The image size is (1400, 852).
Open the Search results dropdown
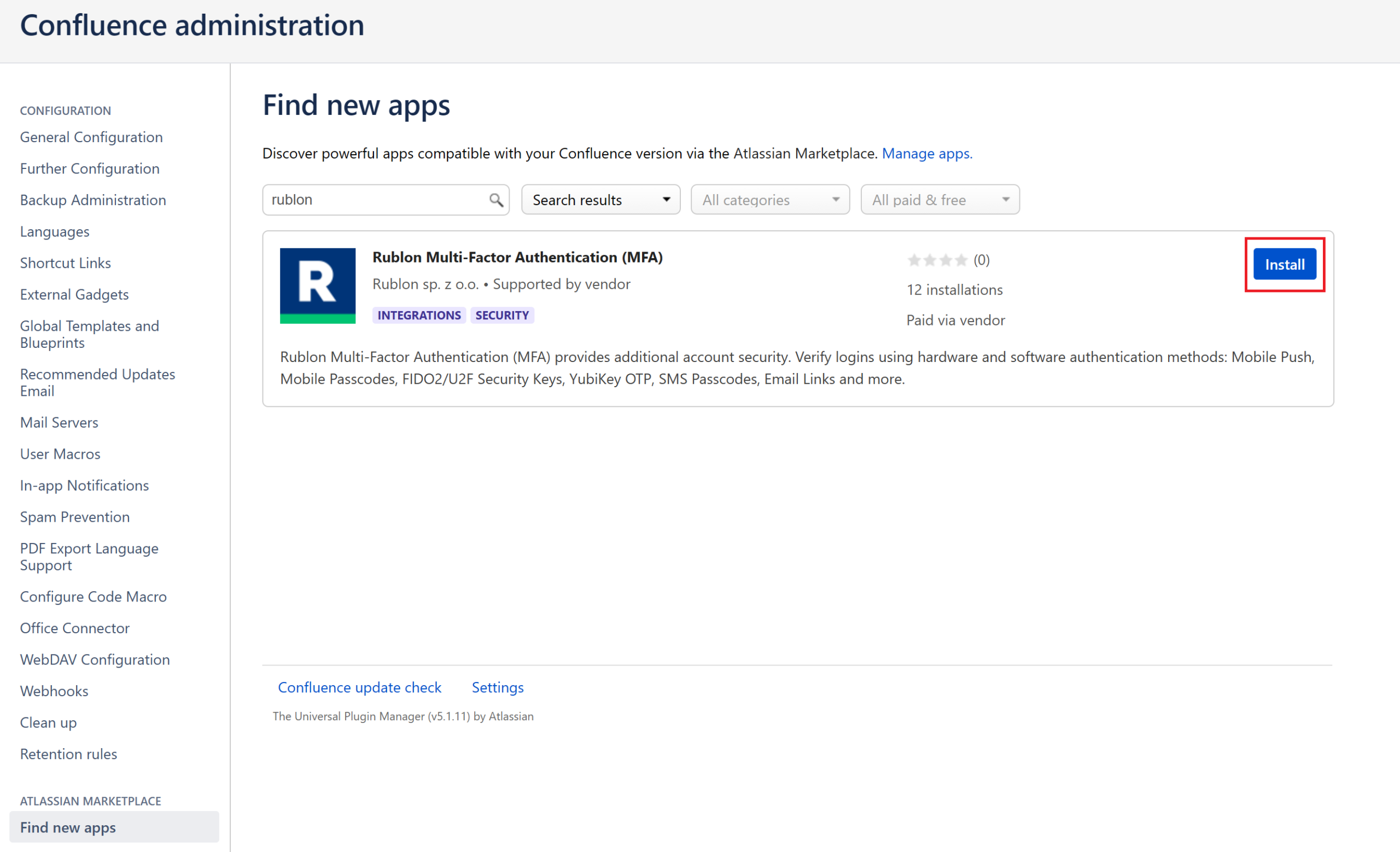coord(600,200)
